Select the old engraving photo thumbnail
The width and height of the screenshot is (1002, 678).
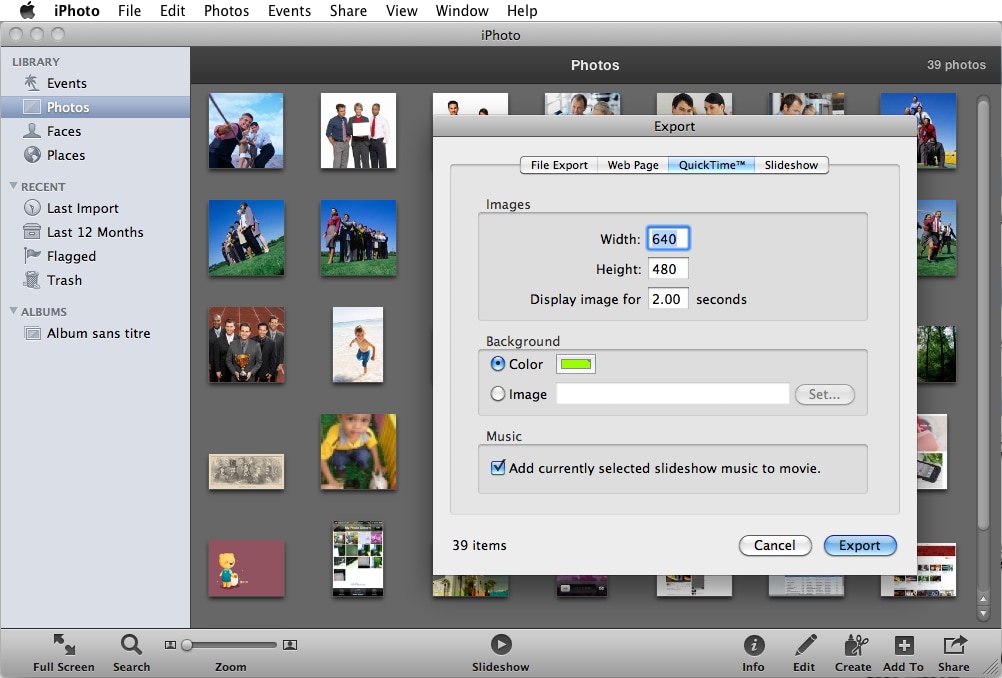[246, 472]
